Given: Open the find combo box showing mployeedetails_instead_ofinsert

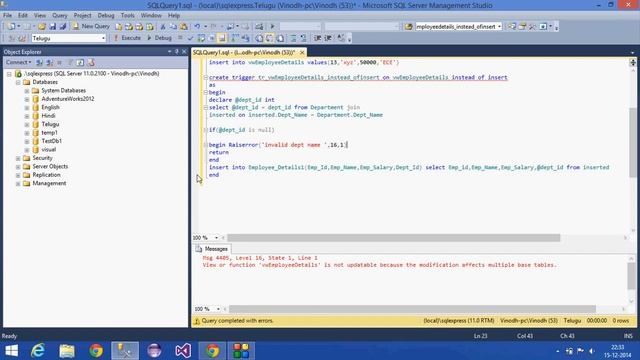Looking at the screenshot, I should point(458,27).
